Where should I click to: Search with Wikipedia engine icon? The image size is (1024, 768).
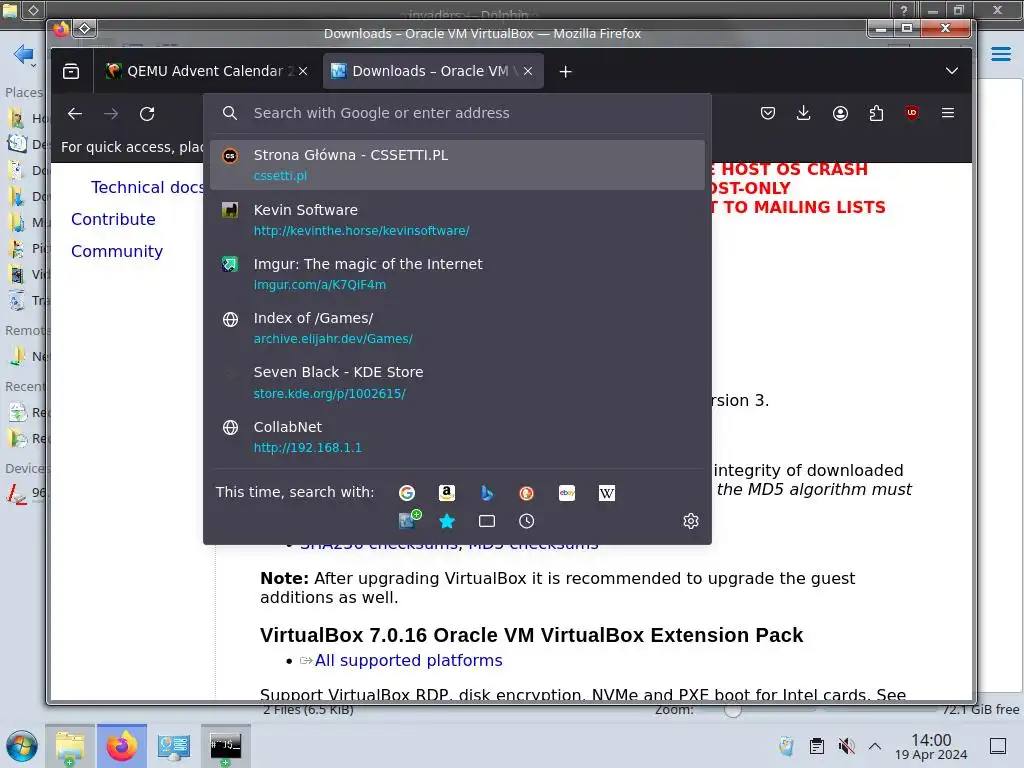click(x=607, y=493)
